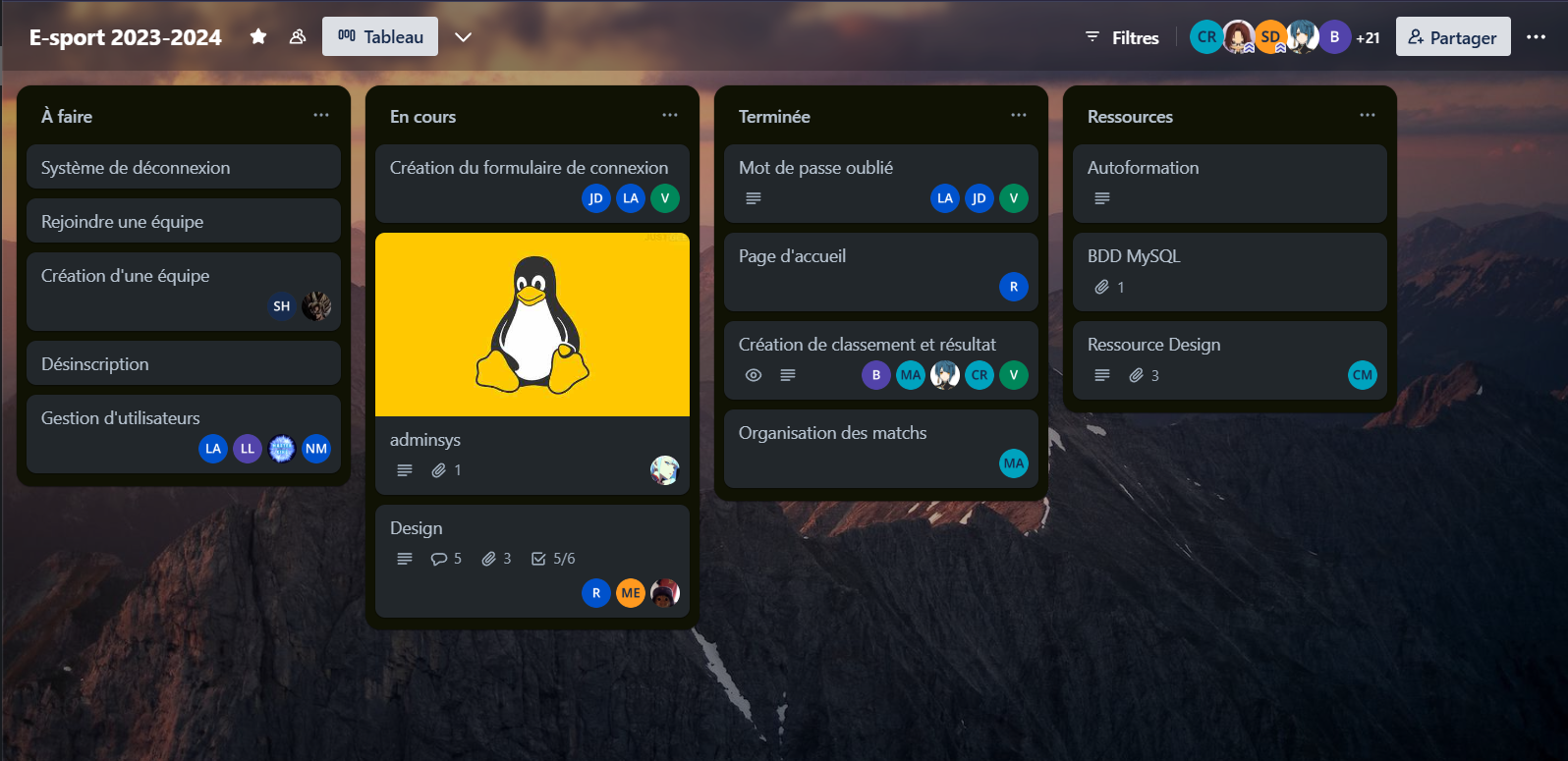Click description icon on Autoformation card
The width and height of the screenshot is (1568, 761).
click(1102, 198)
